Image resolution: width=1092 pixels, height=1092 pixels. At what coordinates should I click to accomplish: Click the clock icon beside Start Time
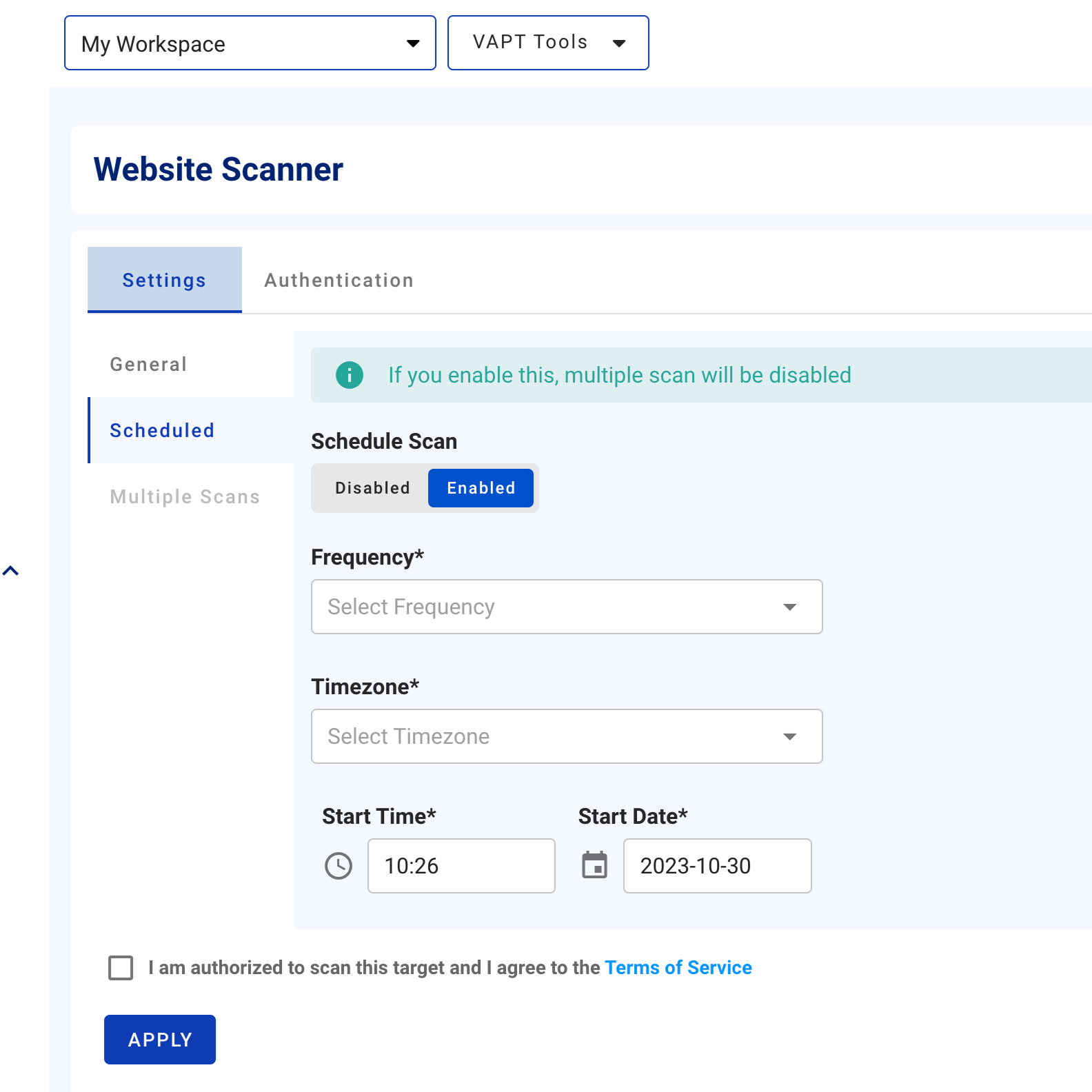(338, 866)
